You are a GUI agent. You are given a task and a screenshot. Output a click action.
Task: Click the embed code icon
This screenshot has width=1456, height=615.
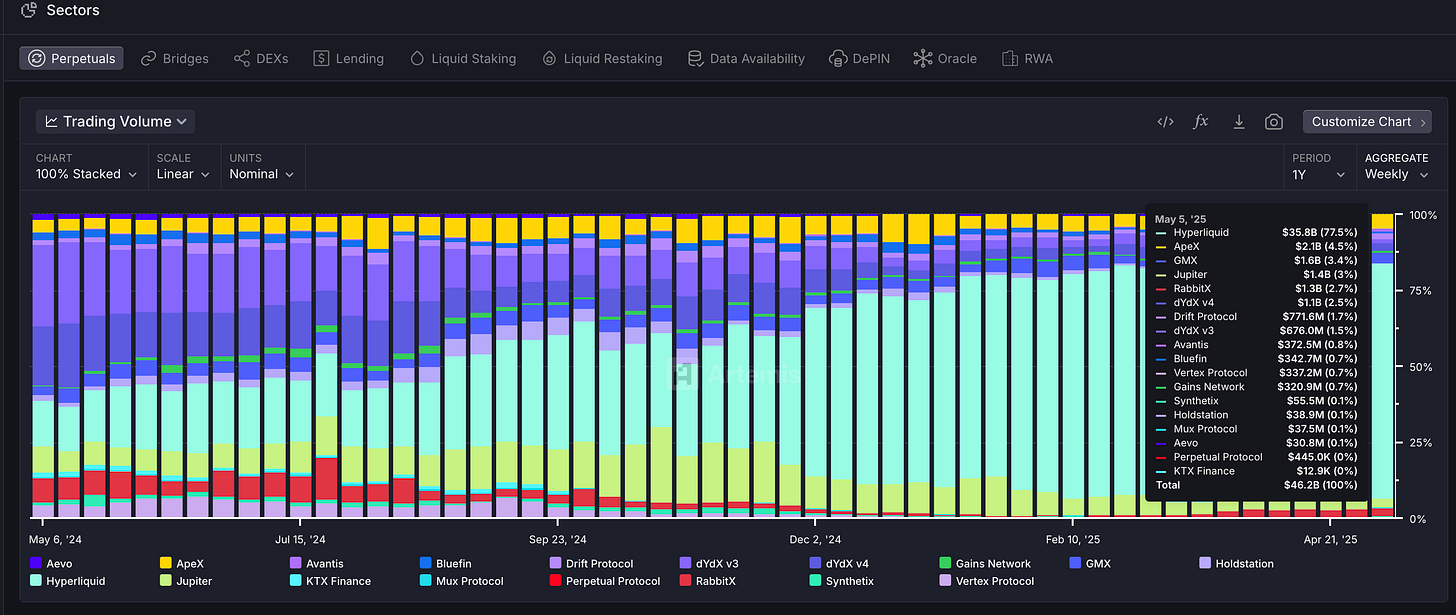1165,122
